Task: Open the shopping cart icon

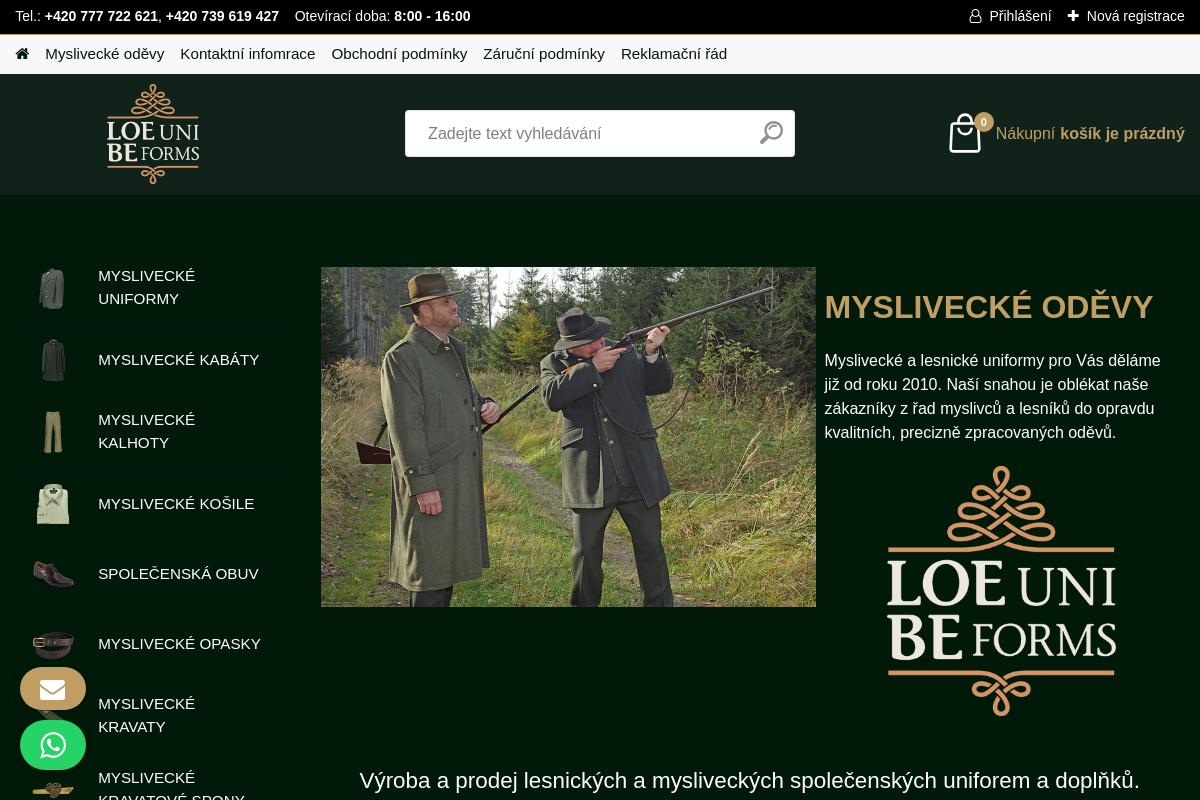Action: coord(964,133)
